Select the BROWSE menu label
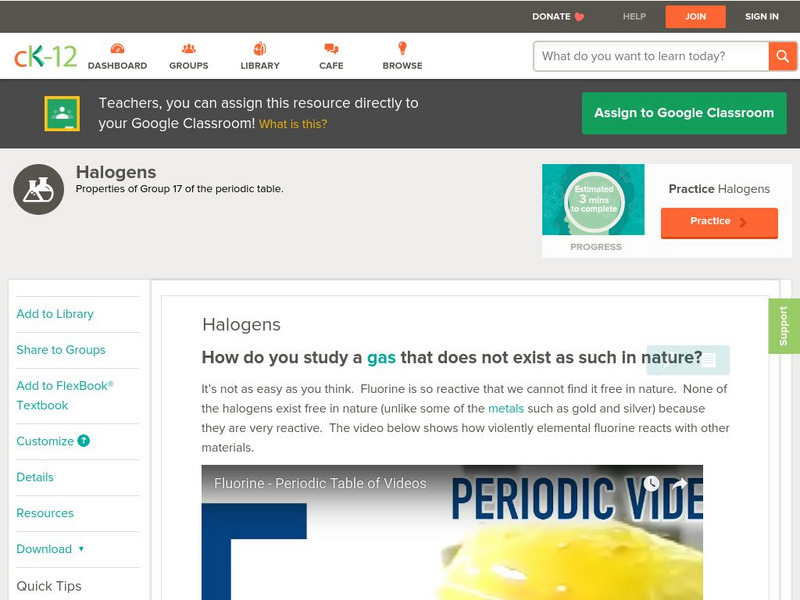 coord(403,66)
